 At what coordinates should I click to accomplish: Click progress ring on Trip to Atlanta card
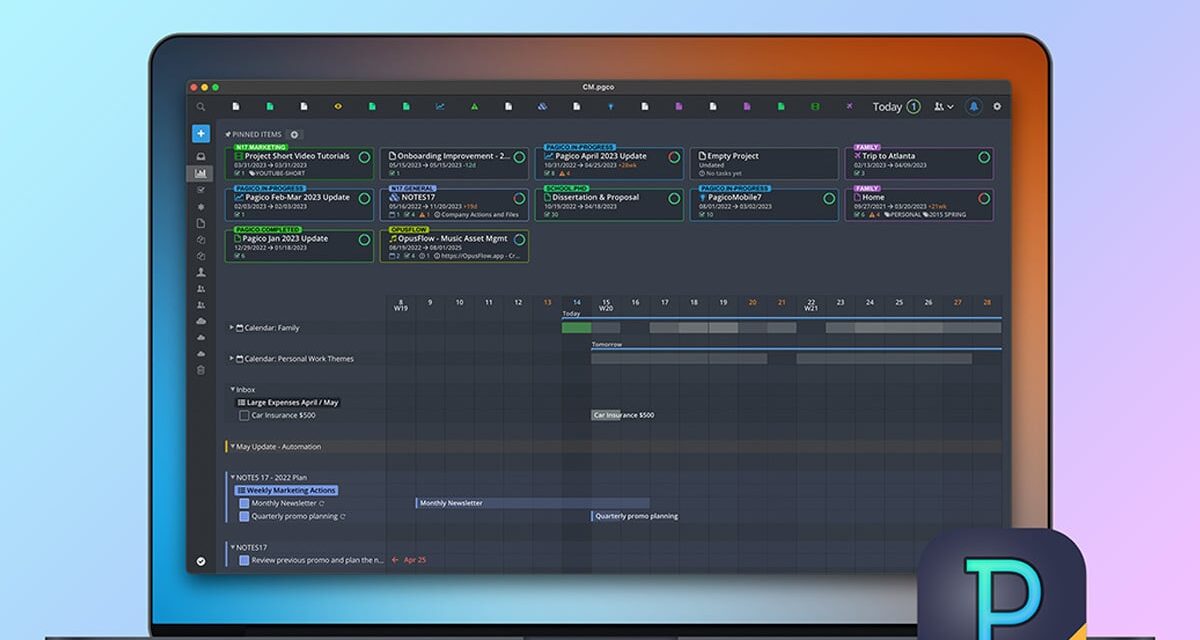984,158
